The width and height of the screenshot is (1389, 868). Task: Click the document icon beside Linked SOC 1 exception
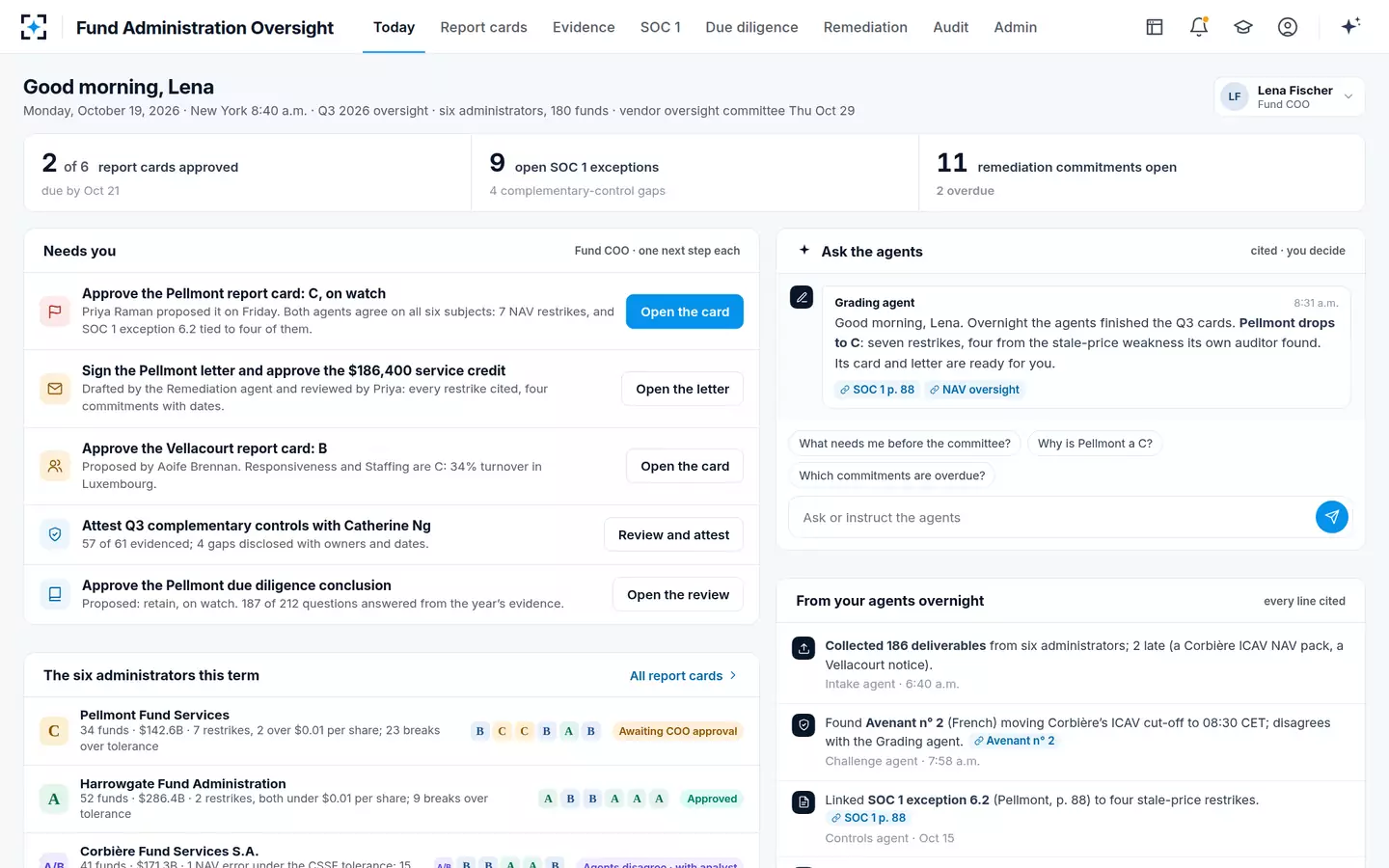point(803,802)
